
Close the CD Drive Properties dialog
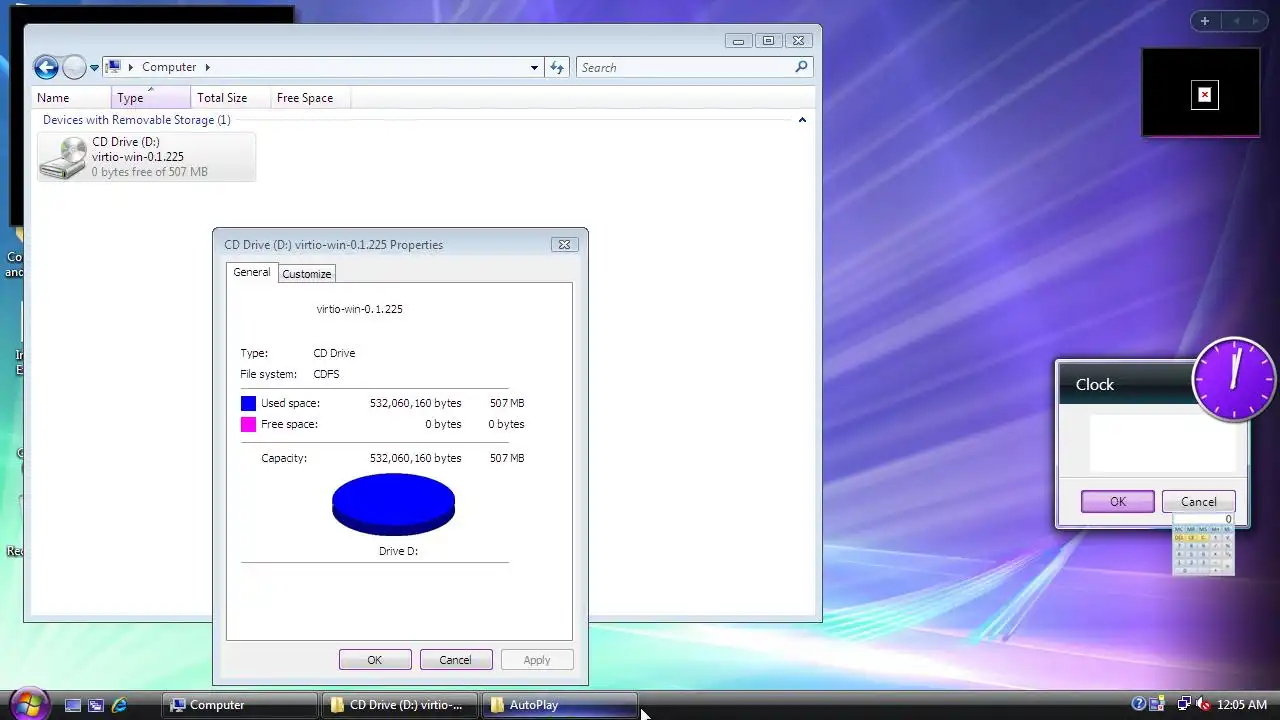564,244
